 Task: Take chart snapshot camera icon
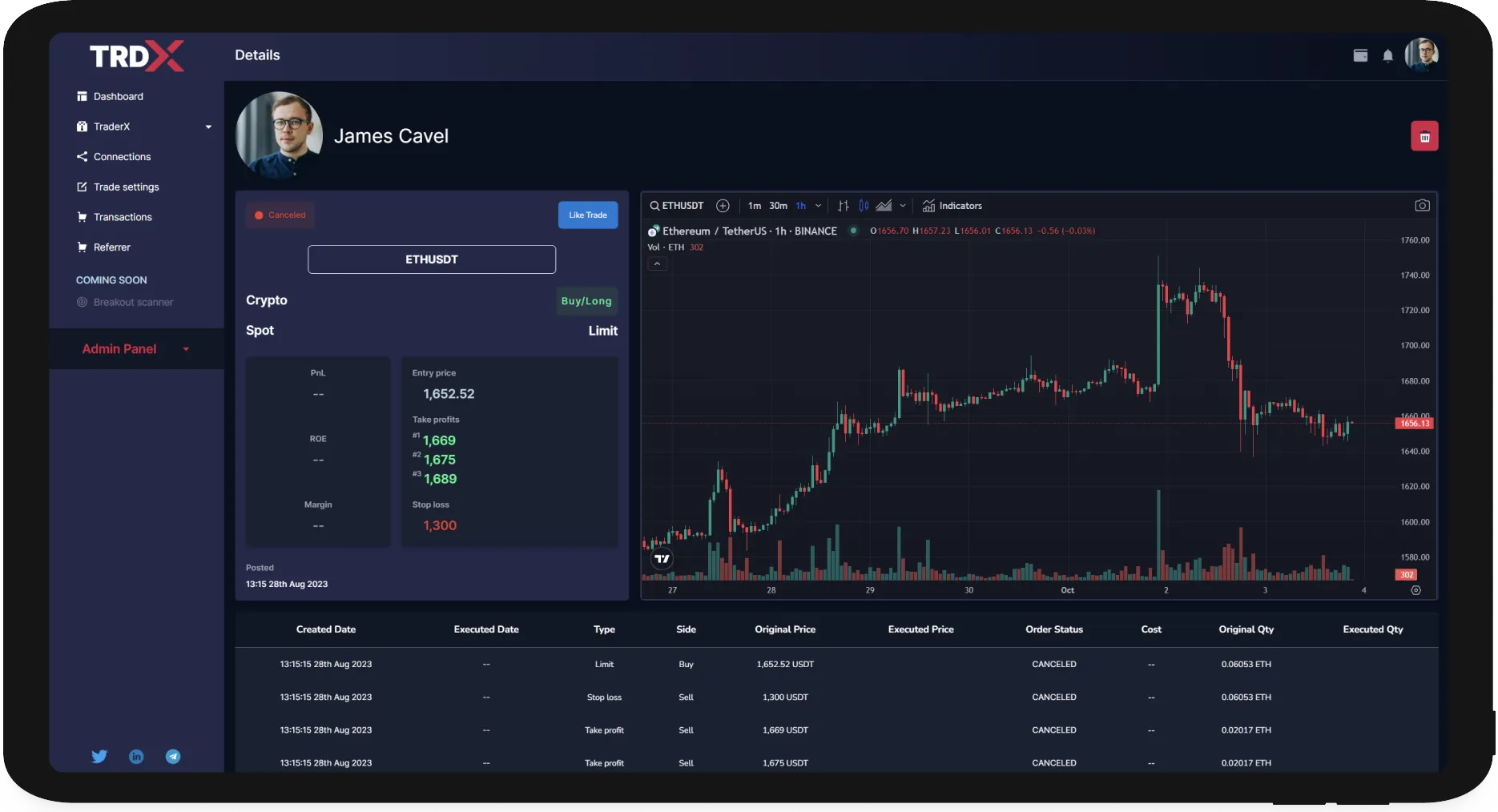[1422, 206]
